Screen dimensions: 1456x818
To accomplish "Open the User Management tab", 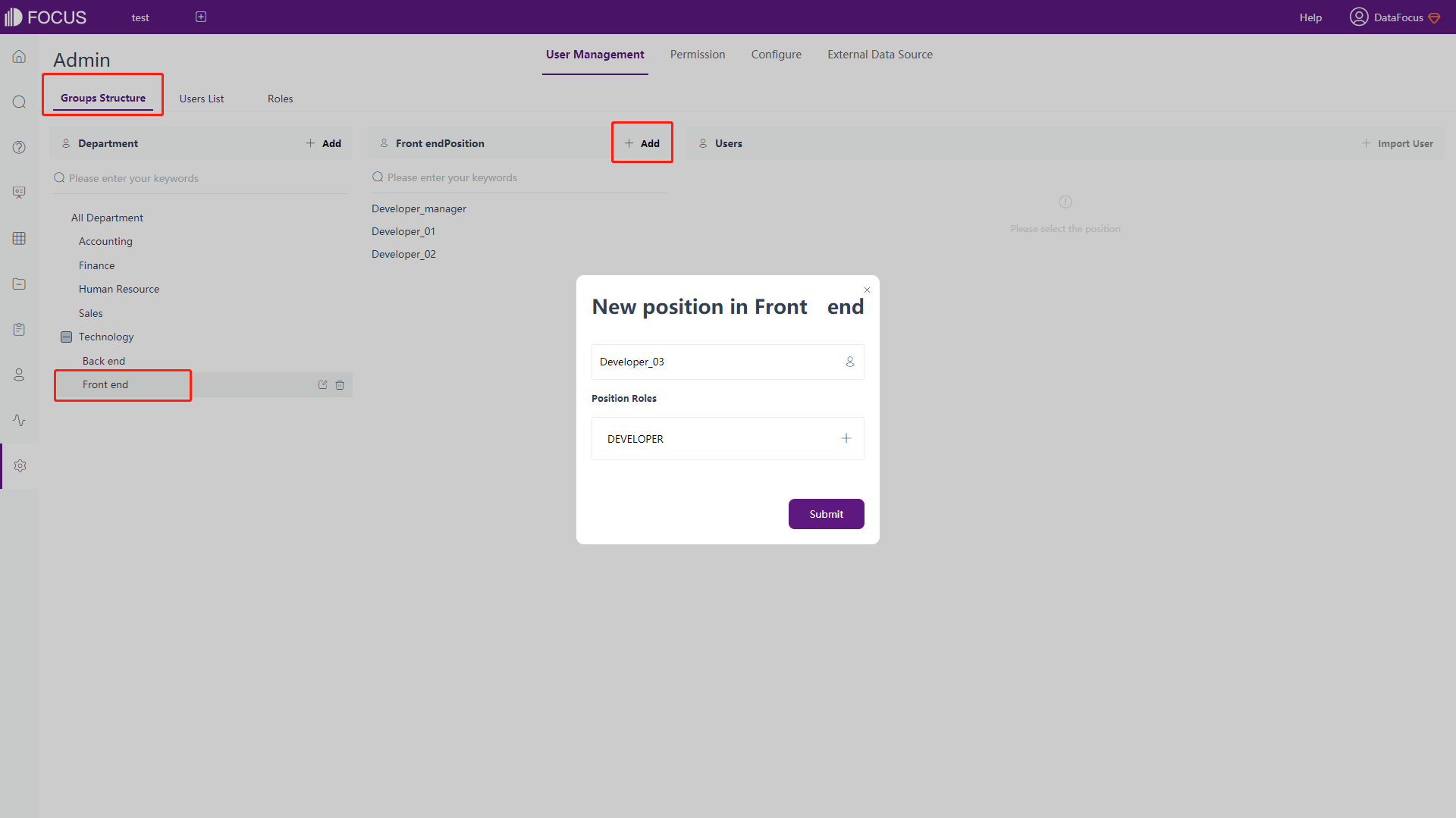I will click(595, 55).
